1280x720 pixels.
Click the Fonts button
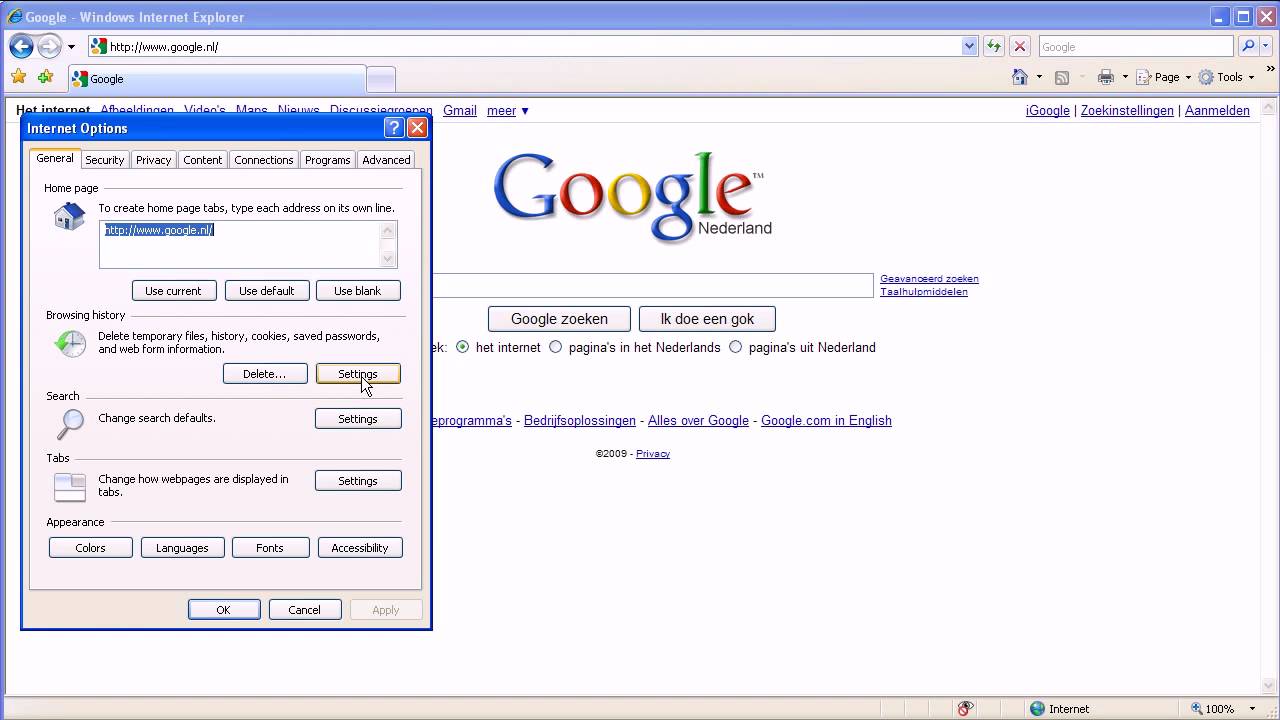click(270, 548)
